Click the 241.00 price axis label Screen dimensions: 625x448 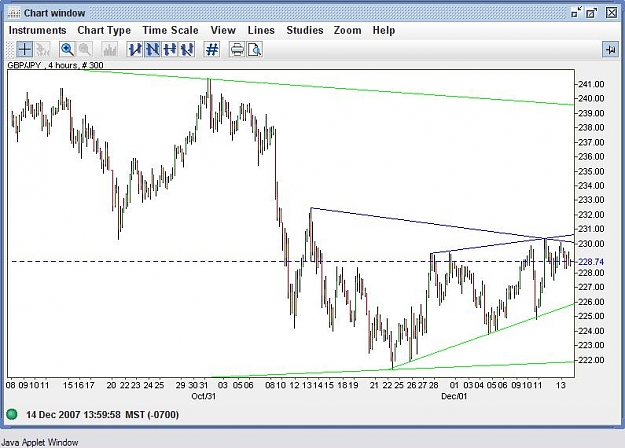(x=591, y=84)
